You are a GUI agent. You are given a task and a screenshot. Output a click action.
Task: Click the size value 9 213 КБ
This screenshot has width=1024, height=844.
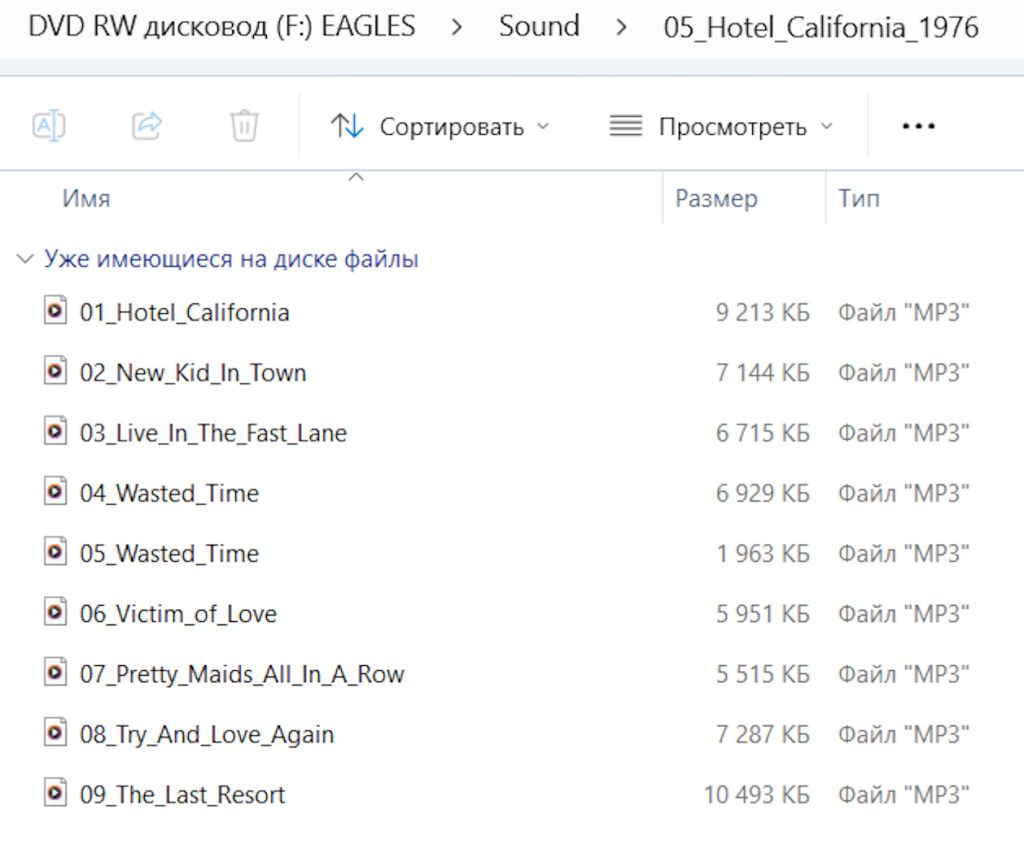[763, 312]
